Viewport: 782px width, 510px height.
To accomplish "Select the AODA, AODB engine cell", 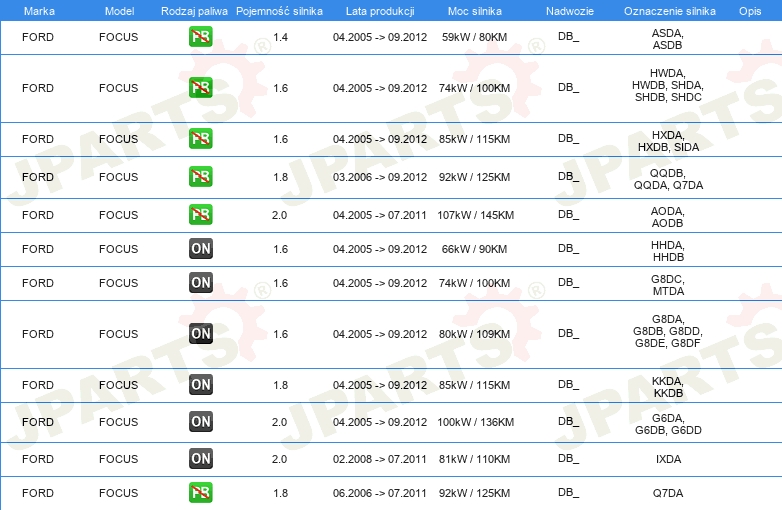I will 668,217.
